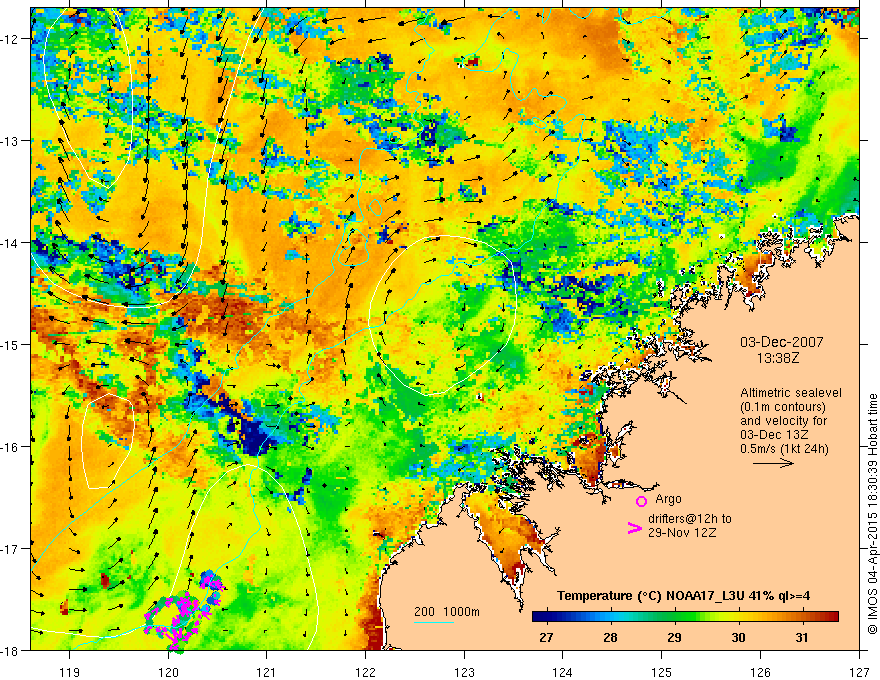Click the cyan bathymetry contour legend line
This screenshot has width=880, height=680.
click(x=434, y=622)
